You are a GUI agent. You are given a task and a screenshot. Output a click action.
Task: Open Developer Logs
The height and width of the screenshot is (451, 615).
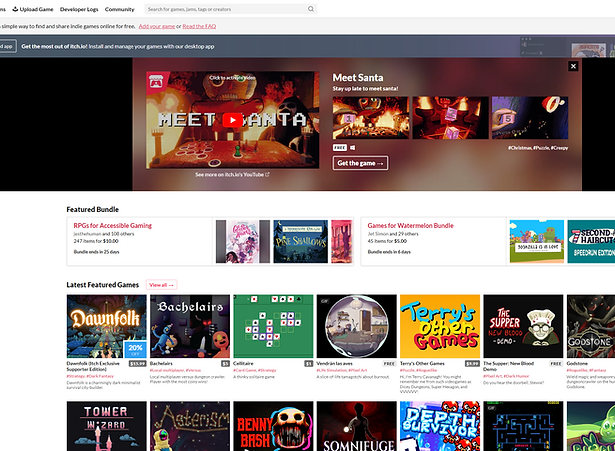79,9
